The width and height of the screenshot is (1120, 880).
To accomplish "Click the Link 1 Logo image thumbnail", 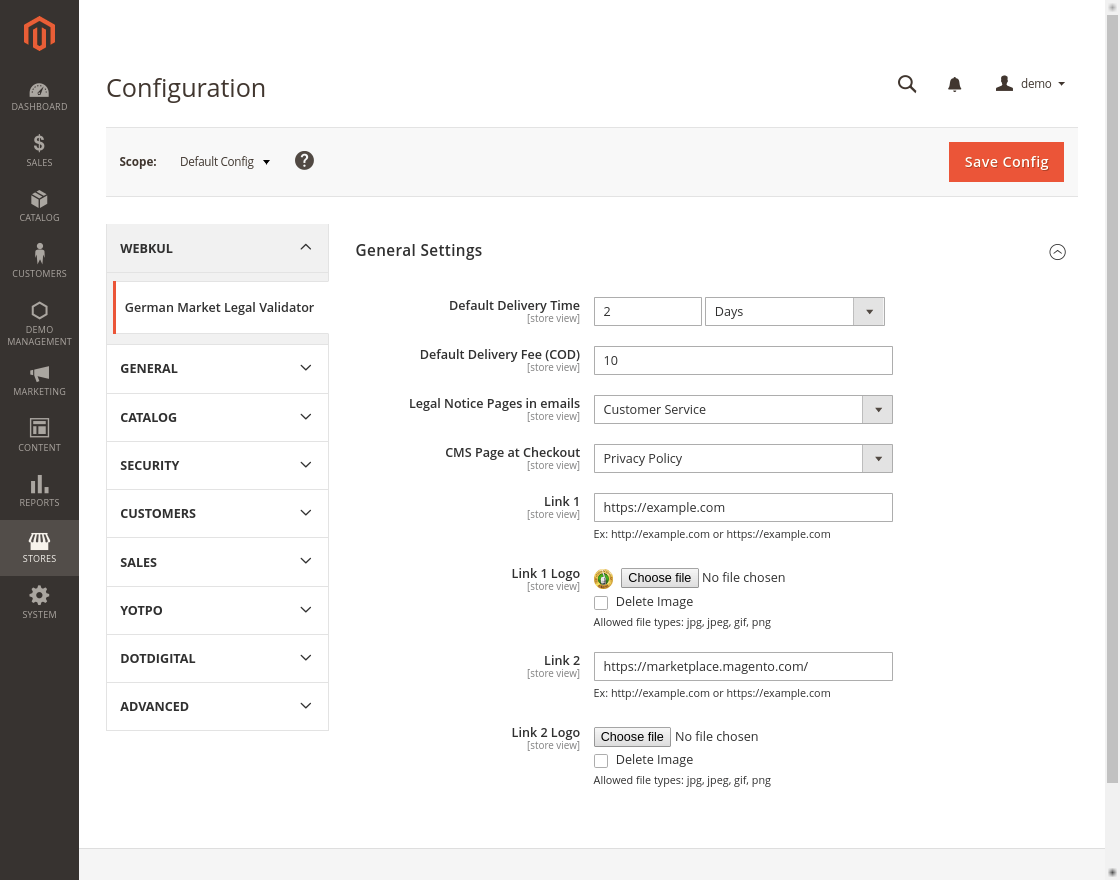I will [604, 579].
